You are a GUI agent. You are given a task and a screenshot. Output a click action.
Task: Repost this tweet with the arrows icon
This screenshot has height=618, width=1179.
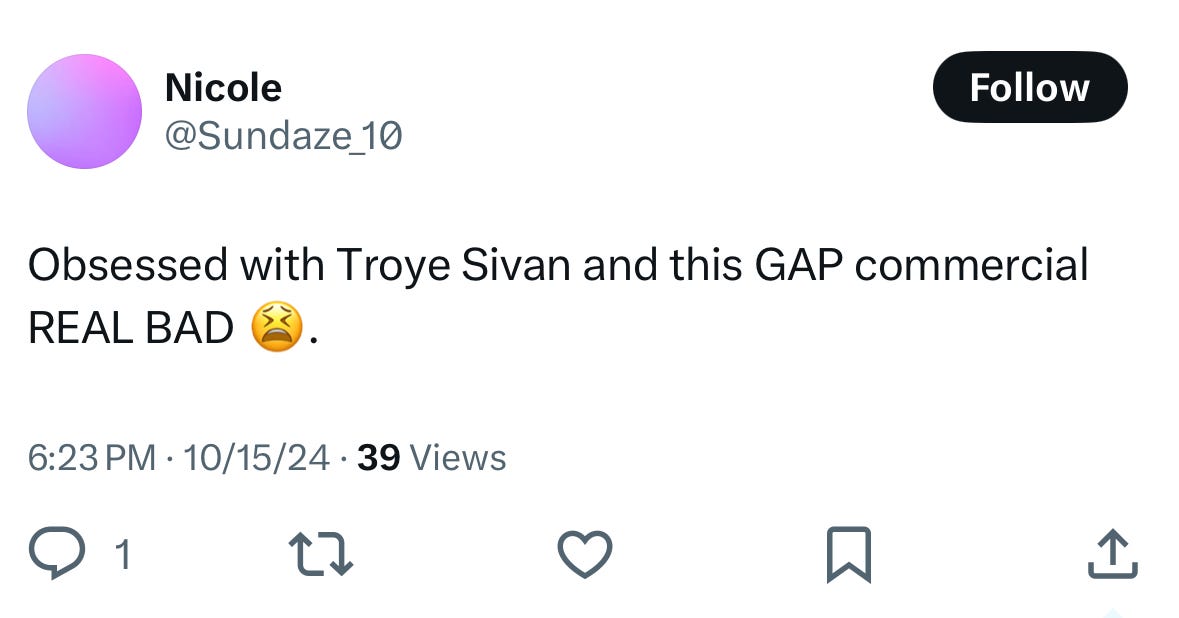[x=320, y=553]
